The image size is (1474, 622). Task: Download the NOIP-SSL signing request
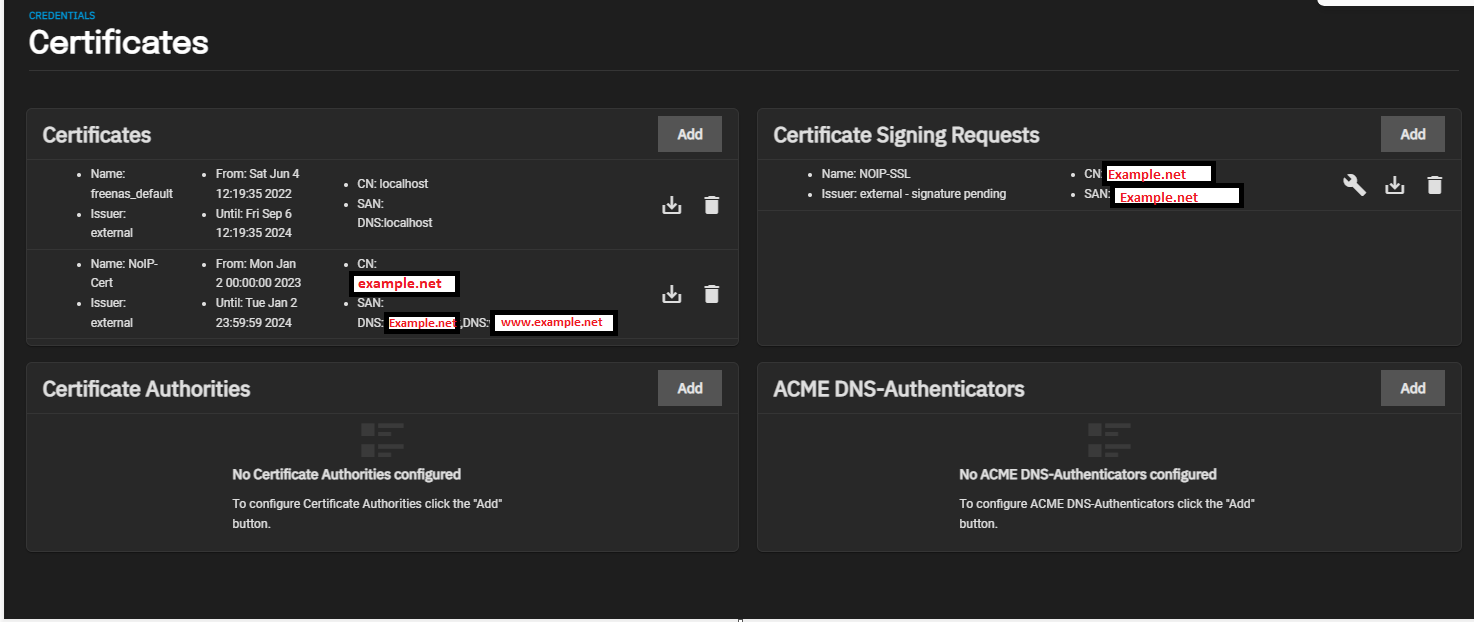[1394, 185]
